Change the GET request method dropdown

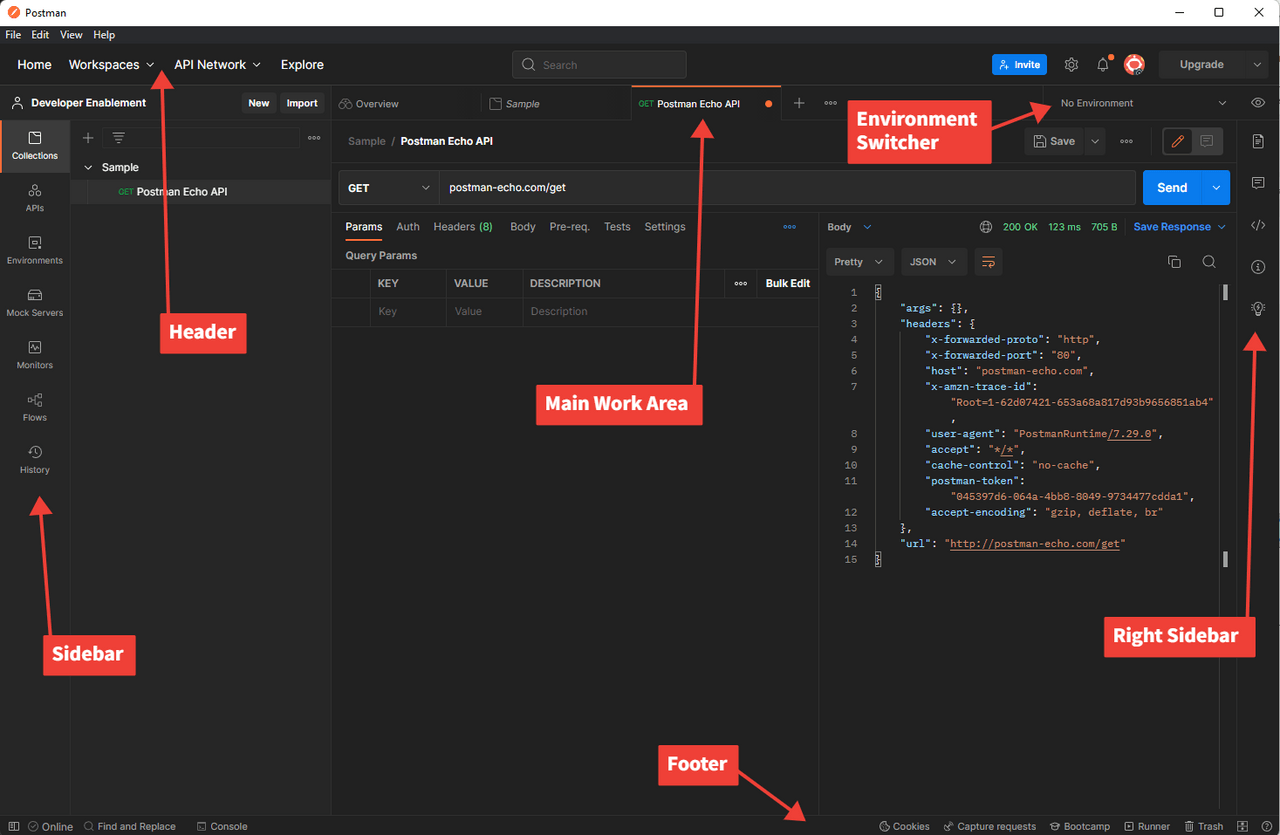(x=388, y=188)
